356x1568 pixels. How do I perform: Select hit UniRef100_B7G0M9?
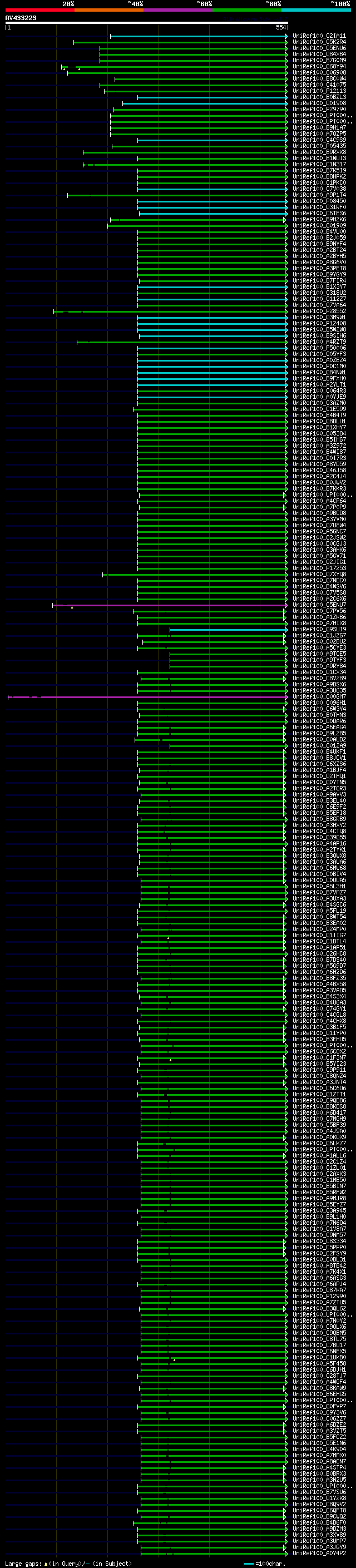point(319,61)
